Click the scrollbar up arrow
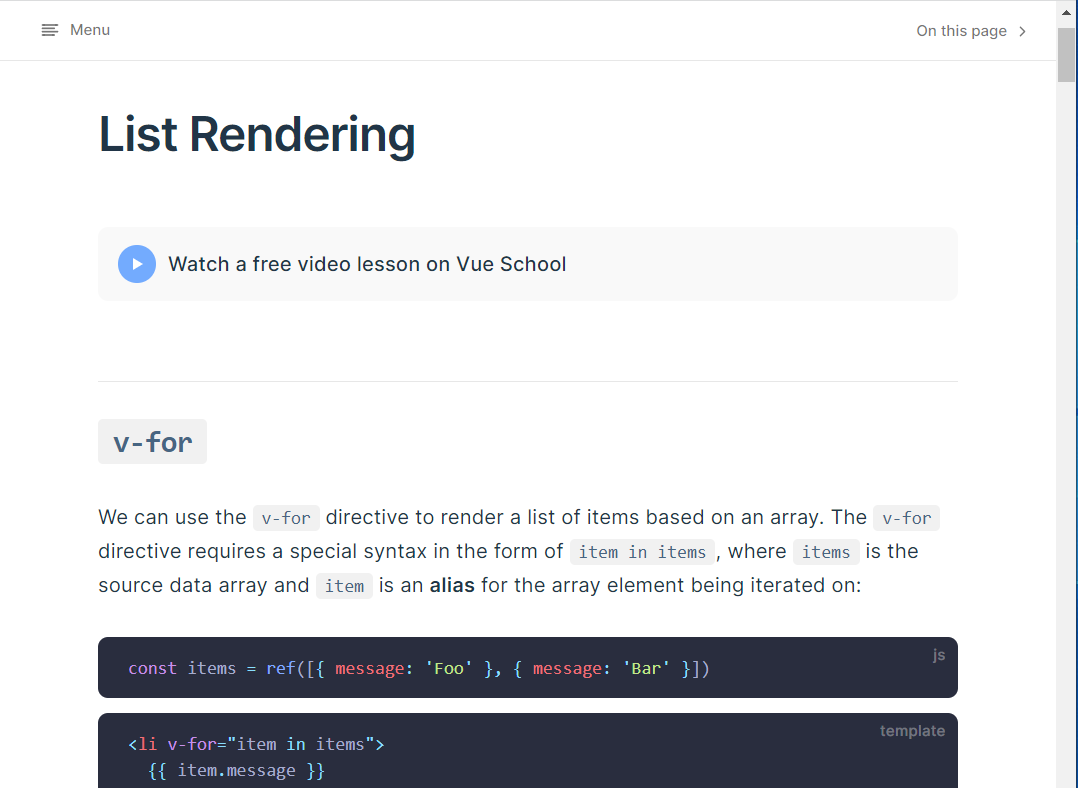This screenshot has width=1078, height=788. coord(1066,12)
